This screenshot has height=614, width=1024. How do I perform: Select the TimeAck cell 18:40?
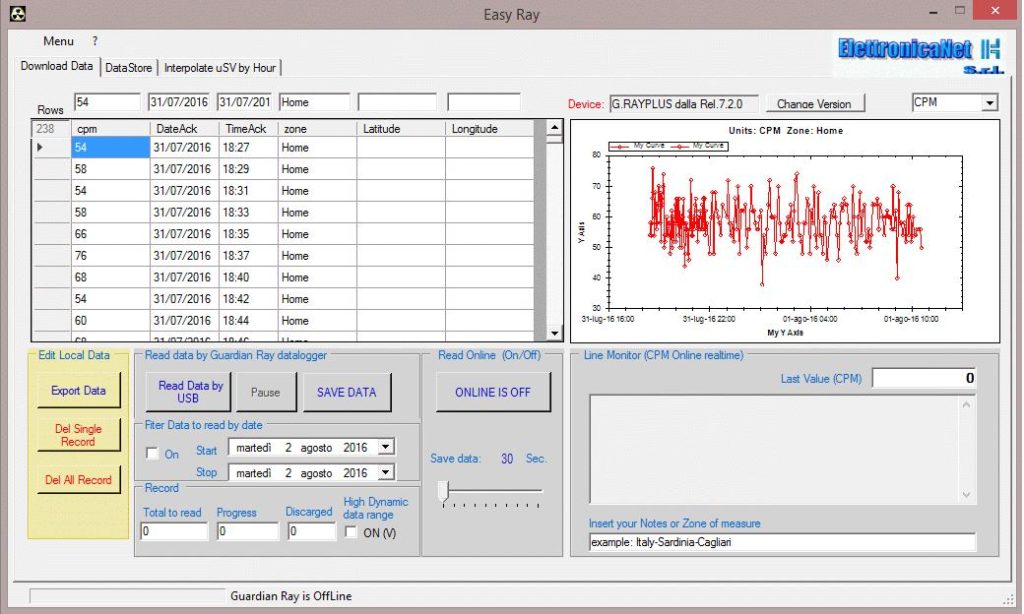point(248,277)
